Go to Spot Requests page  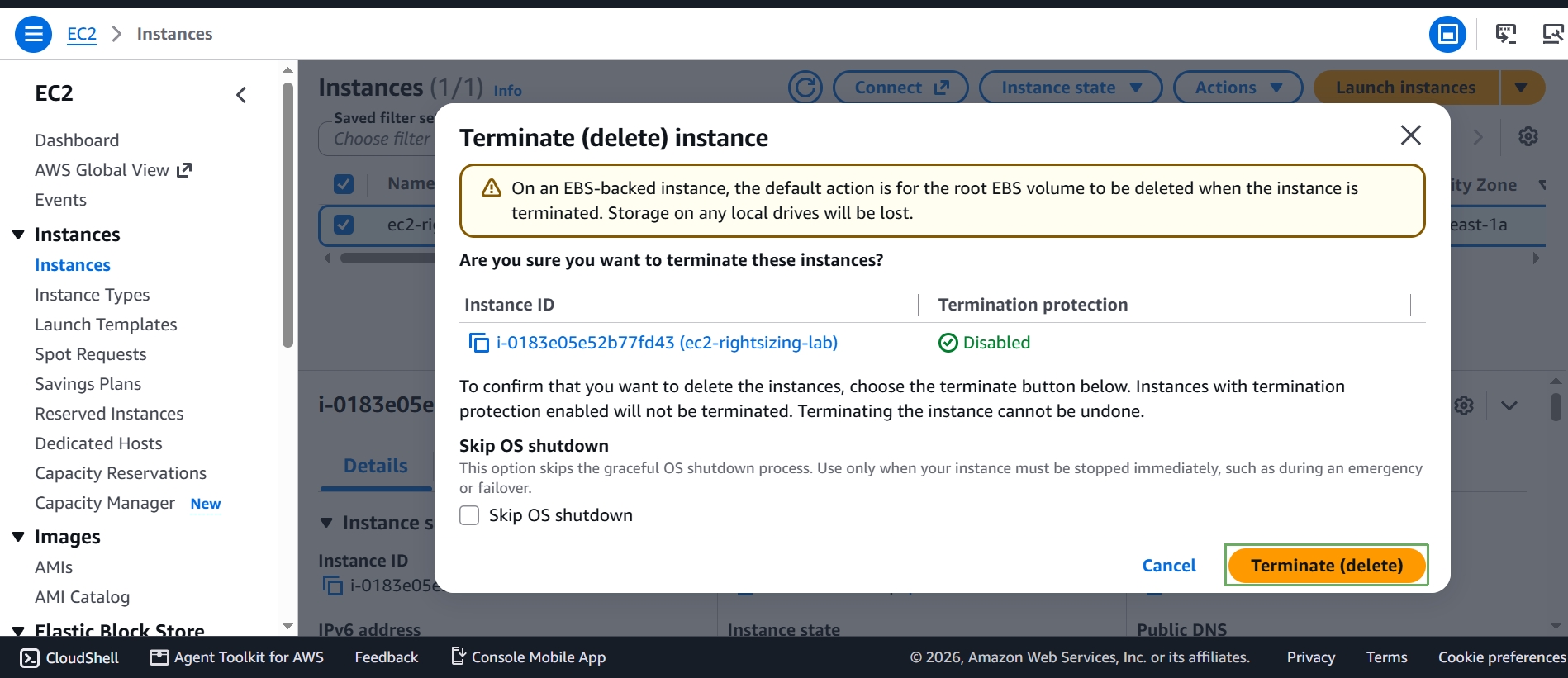click(91, 354)
